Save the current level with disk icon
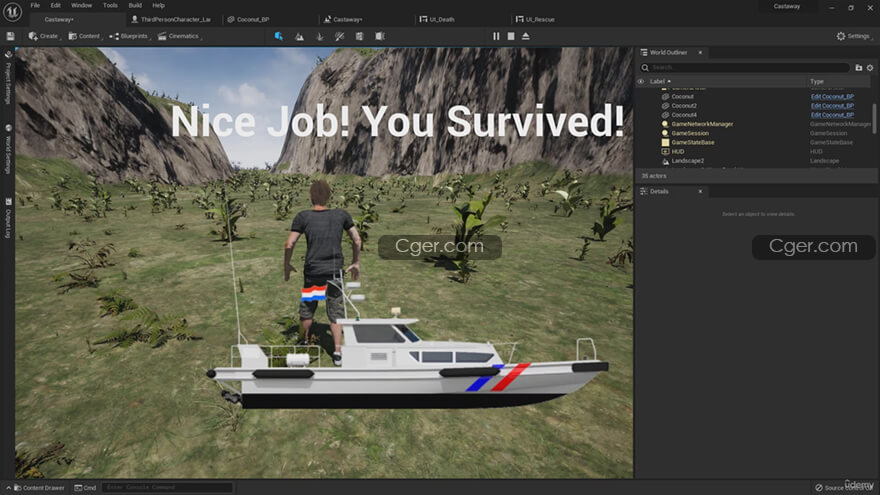This screenshot has width=880, height=495. coord(10,36)
